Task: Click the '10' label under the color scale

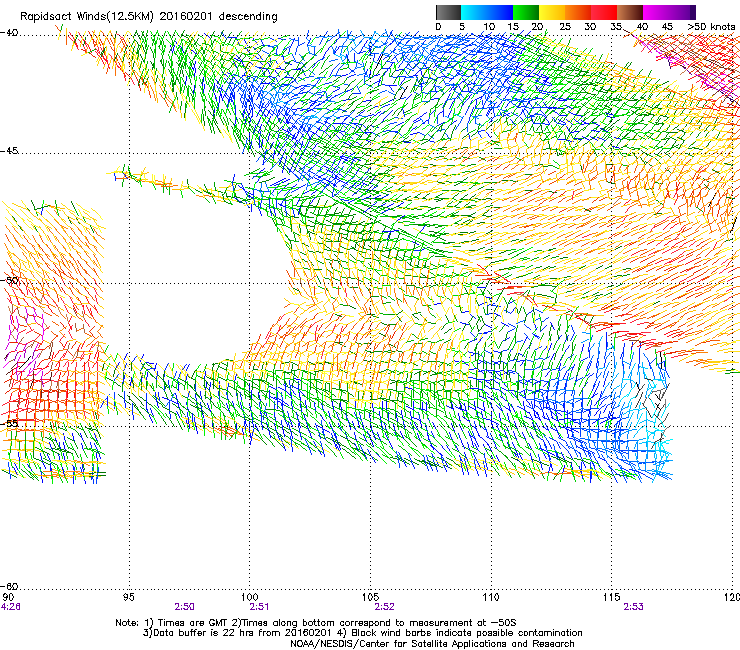Action: click(x=489, y=27)
